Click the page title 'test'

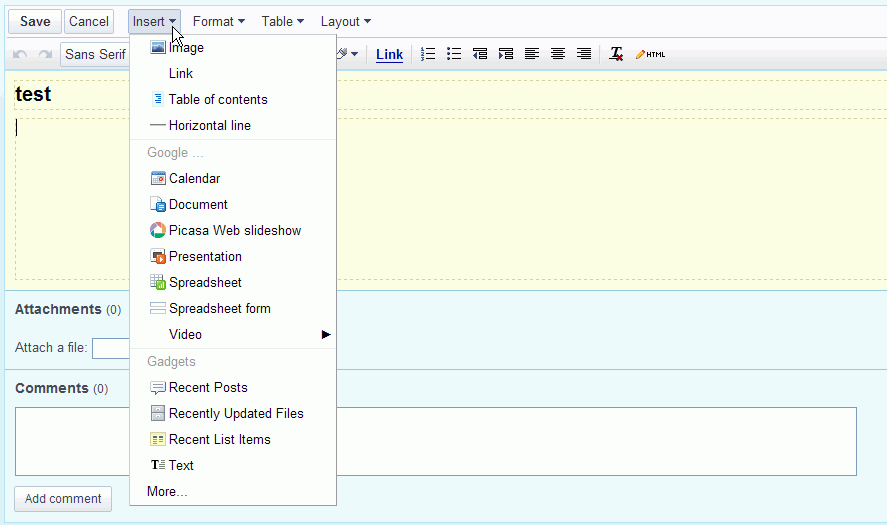pyautogui.click(x=33, y=94)
